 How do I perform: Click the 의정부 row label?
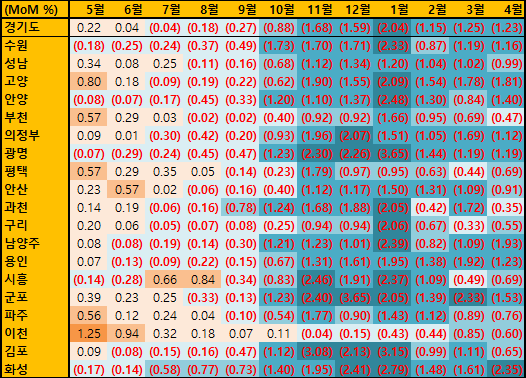pos(35,136)
